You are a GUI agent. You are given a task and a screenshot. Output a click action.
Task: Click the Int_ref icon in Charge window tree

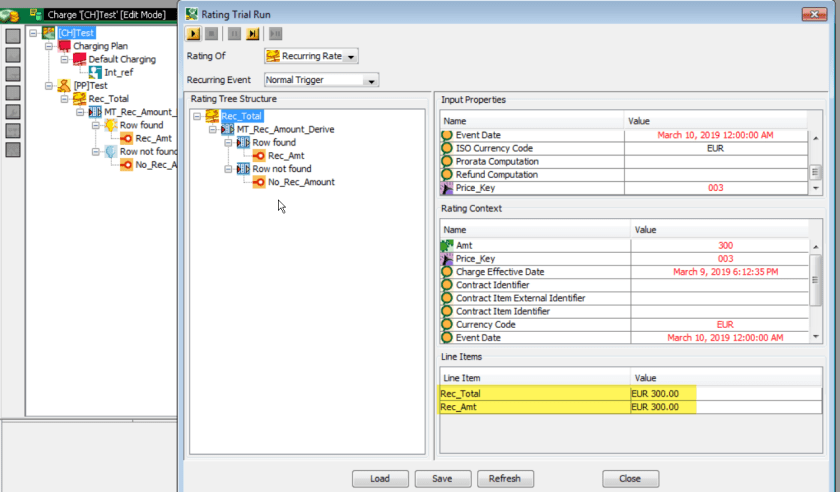(x=95, y=72)
